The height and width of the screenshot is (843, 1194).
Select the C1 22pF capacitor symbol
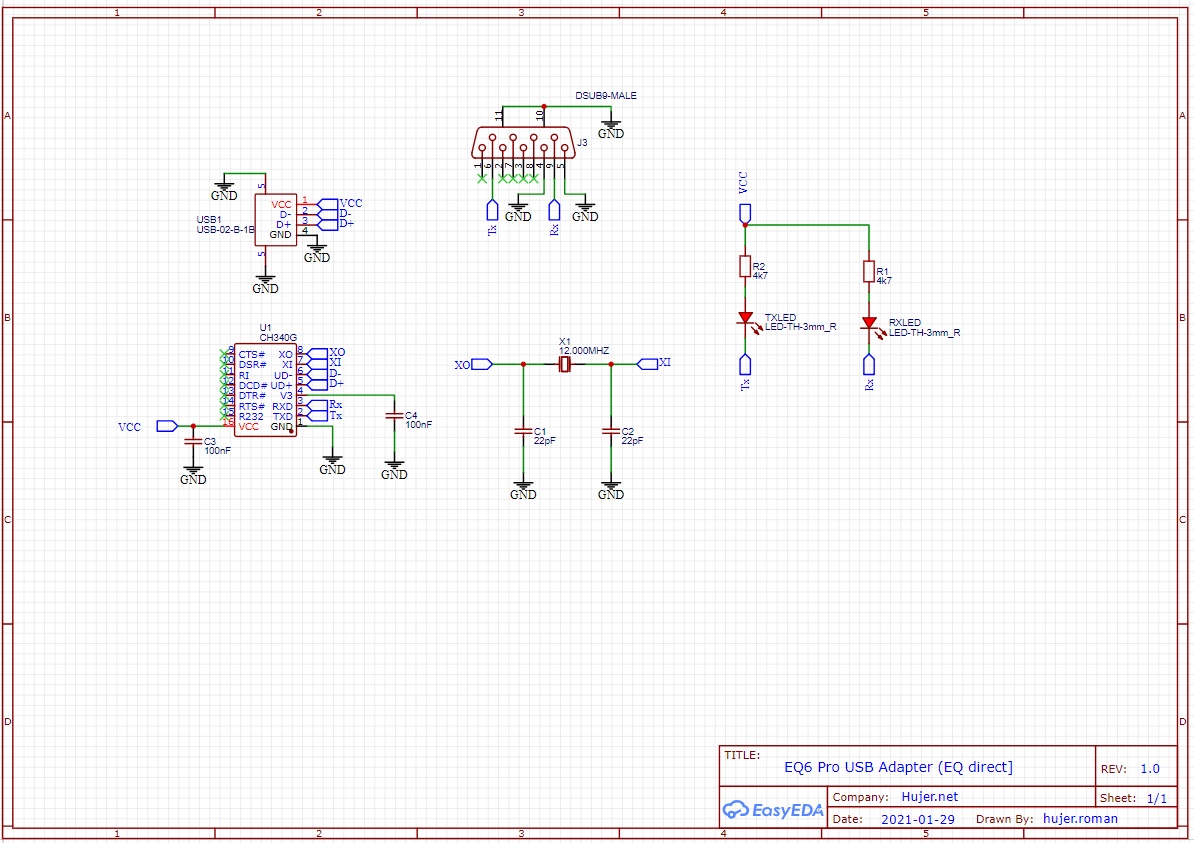pyautogui.click(x=522, y=432)
